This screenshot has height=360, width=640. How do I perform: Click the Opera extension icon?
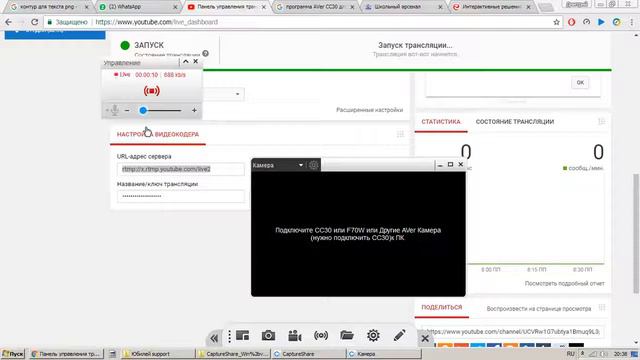coord(571,22)
